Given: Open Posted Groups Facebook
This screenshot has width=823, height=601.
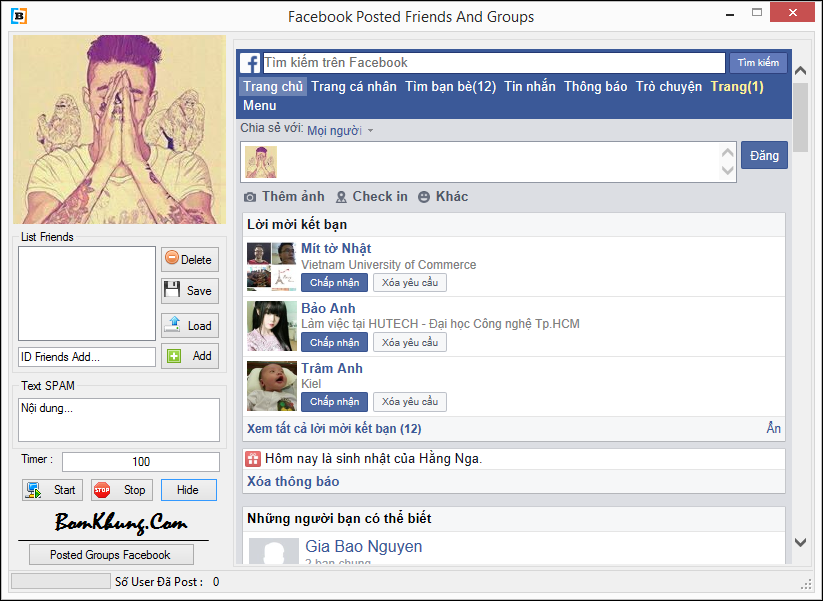Looking at the screenshot, I should (111, 555).
